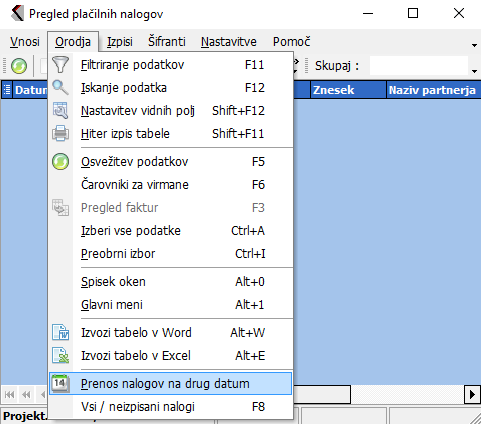This screenshot has width=481, height=424.
Task: Open the Šifranti menu
Action: (167, 42)
